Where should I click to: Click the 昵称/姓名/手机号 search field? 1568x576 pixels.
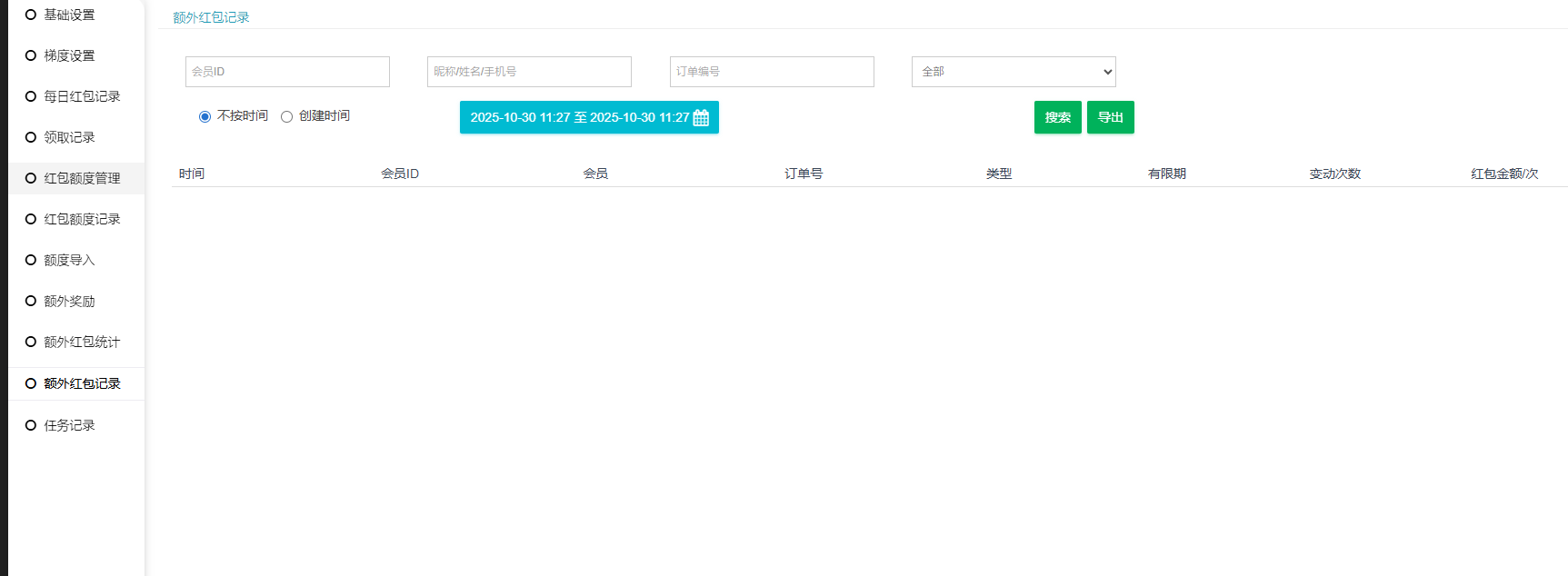(x=529, y=72)
